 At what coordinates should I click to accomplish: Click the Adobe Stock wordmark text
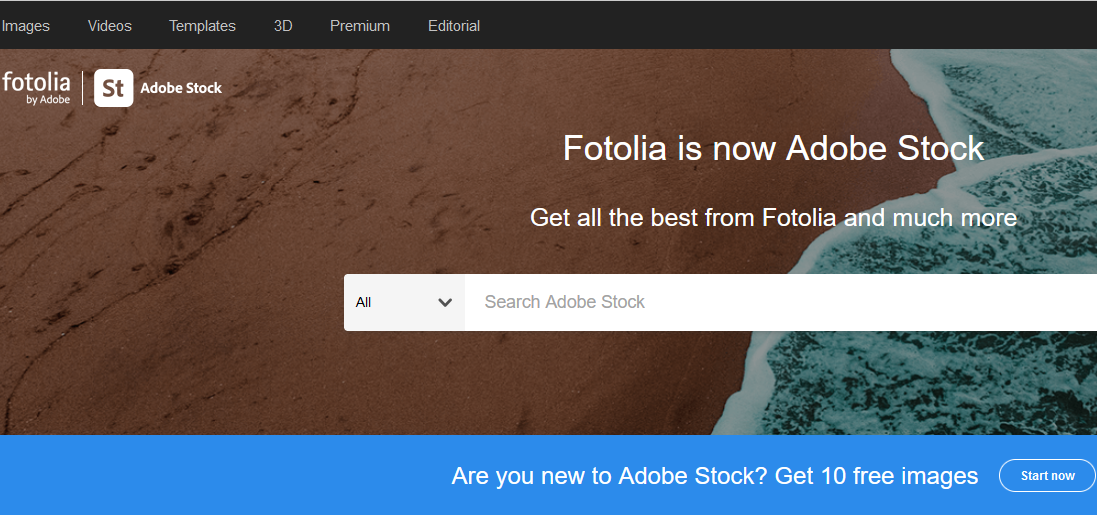(x=181, y=88)
